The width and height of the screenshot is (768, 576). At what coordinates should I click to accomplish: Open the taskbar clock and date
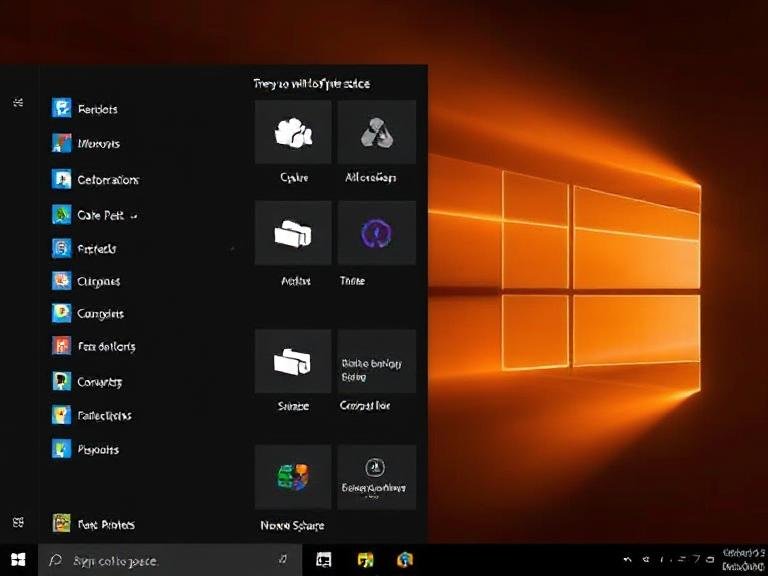pos(743,560)
